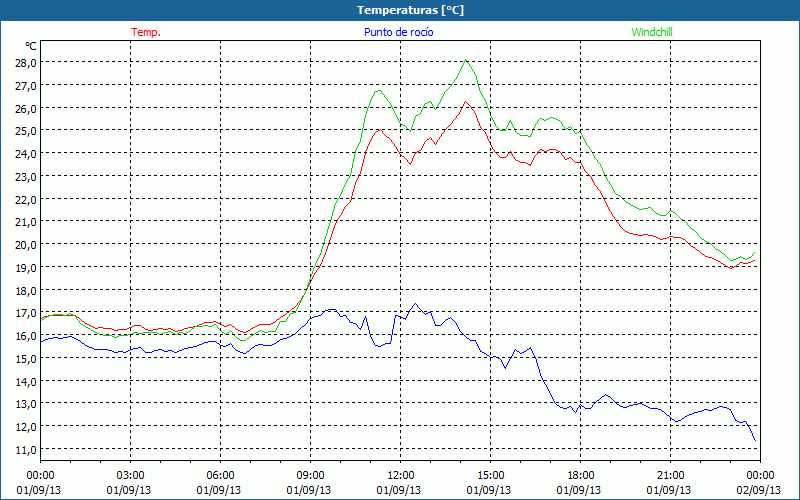Click the 13,0 y-axis value
The height and width of the screenshot is (500, 800).
pyautogui.click(x=26, y=404)
